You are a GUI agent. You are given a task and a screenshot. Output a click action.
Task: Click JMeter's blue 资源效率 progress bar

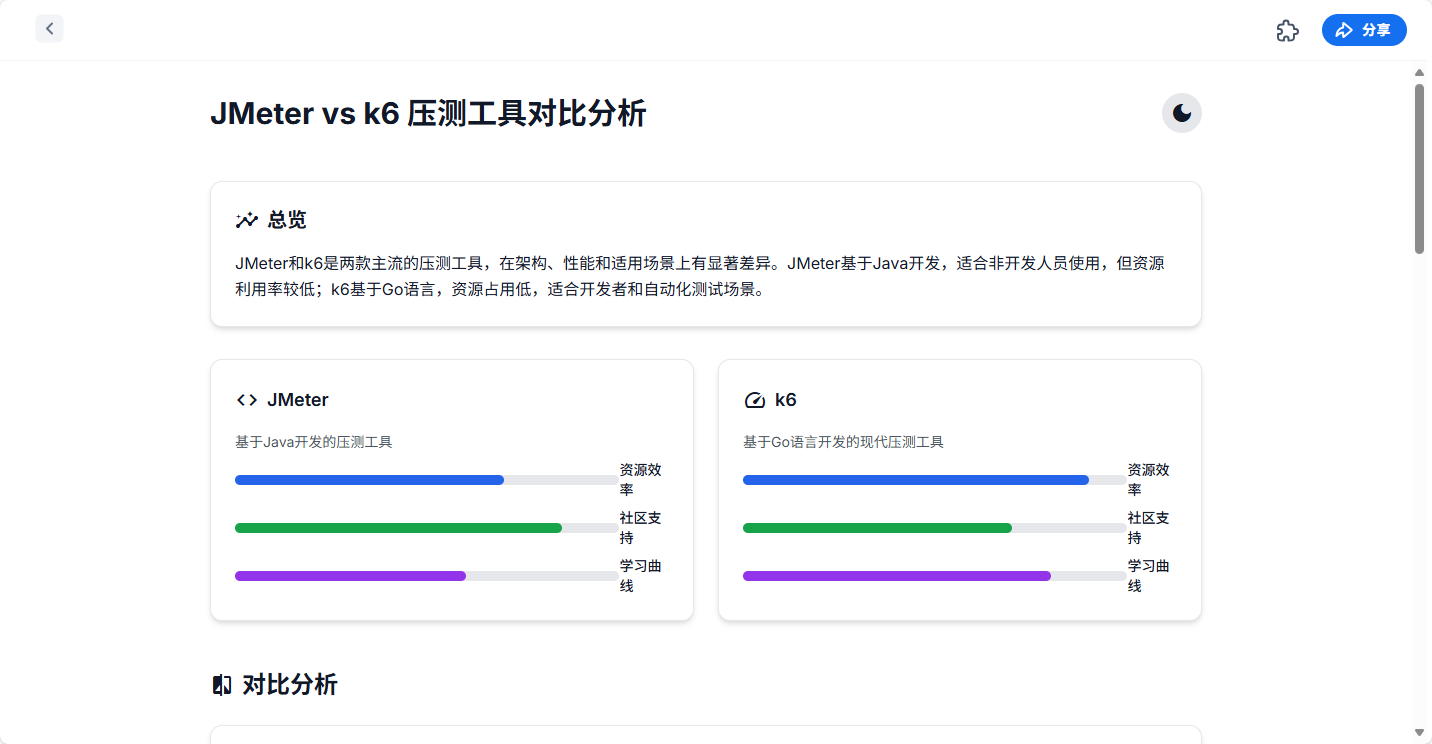click(x=370, y=480)
